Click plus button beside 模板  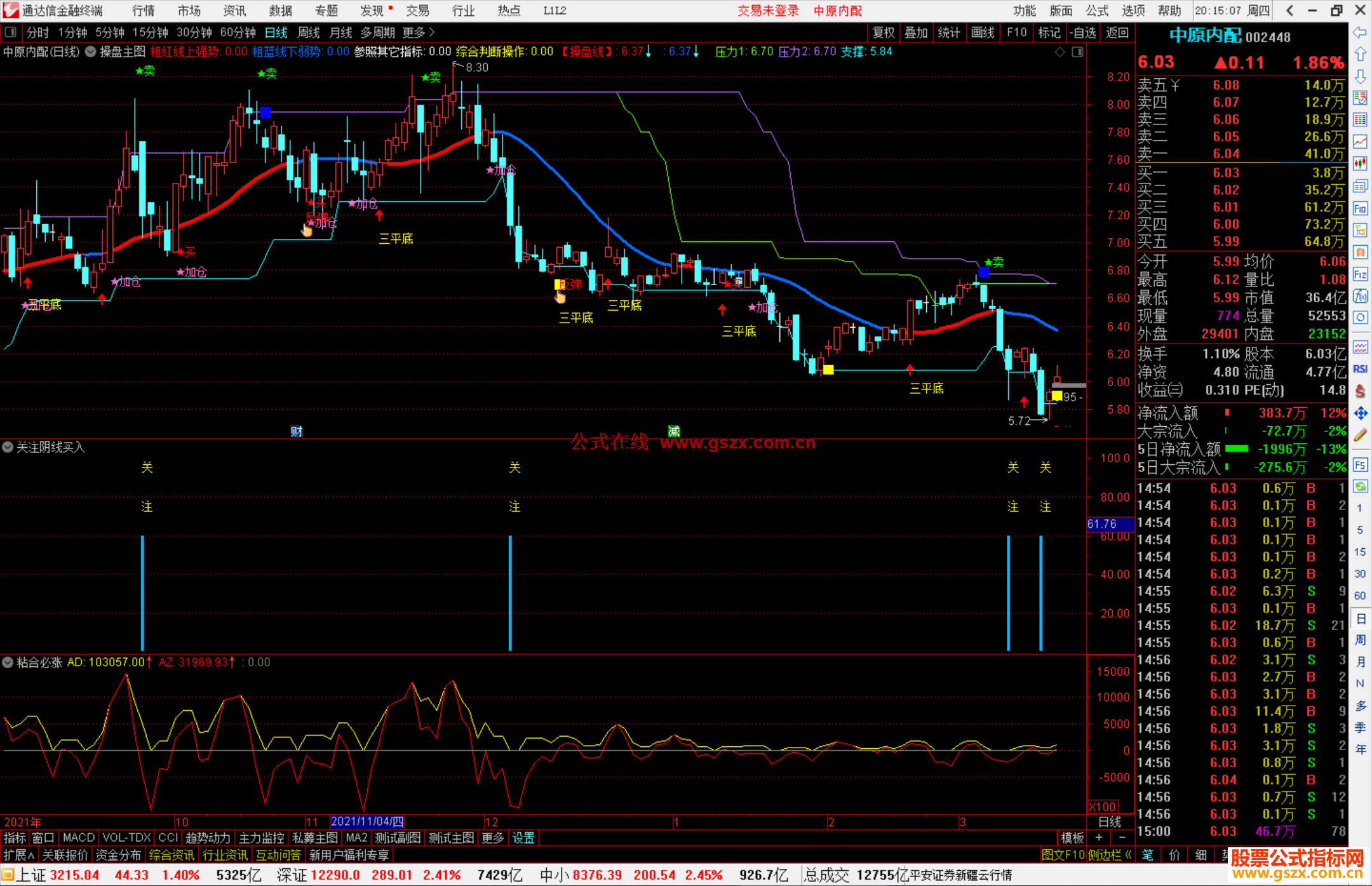coord(1099,838)
